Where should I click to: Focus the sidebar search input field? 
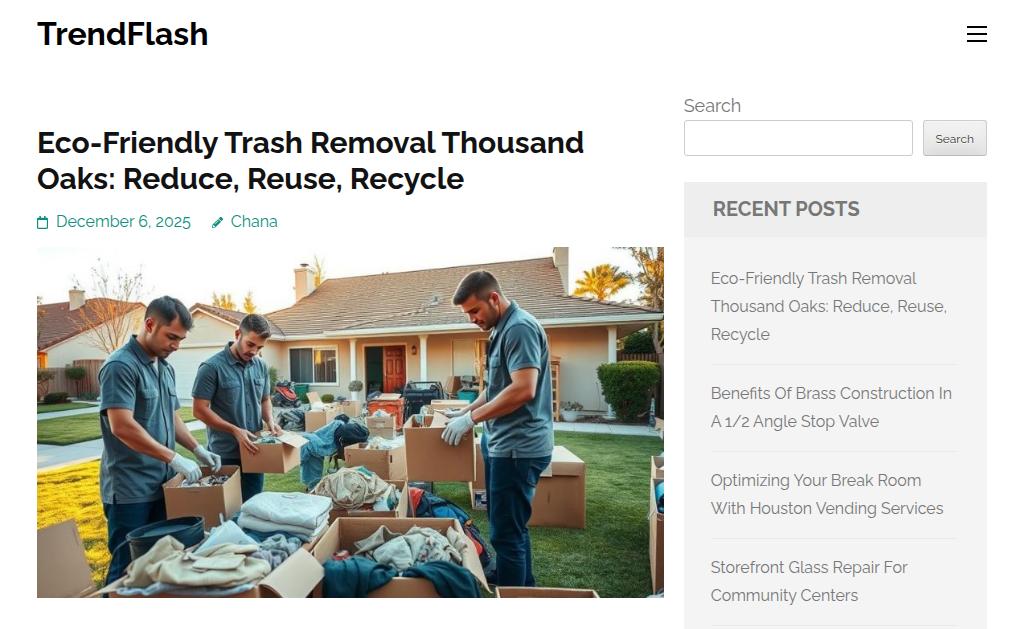(798, 138)
